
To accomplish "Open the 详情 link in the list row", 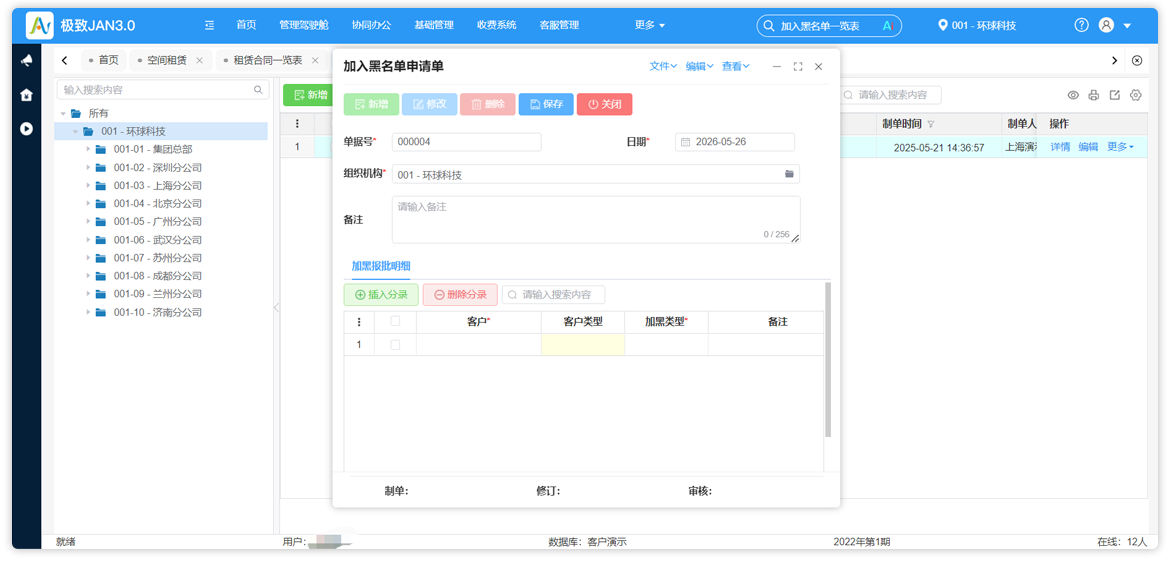I will coord(1060,147).
